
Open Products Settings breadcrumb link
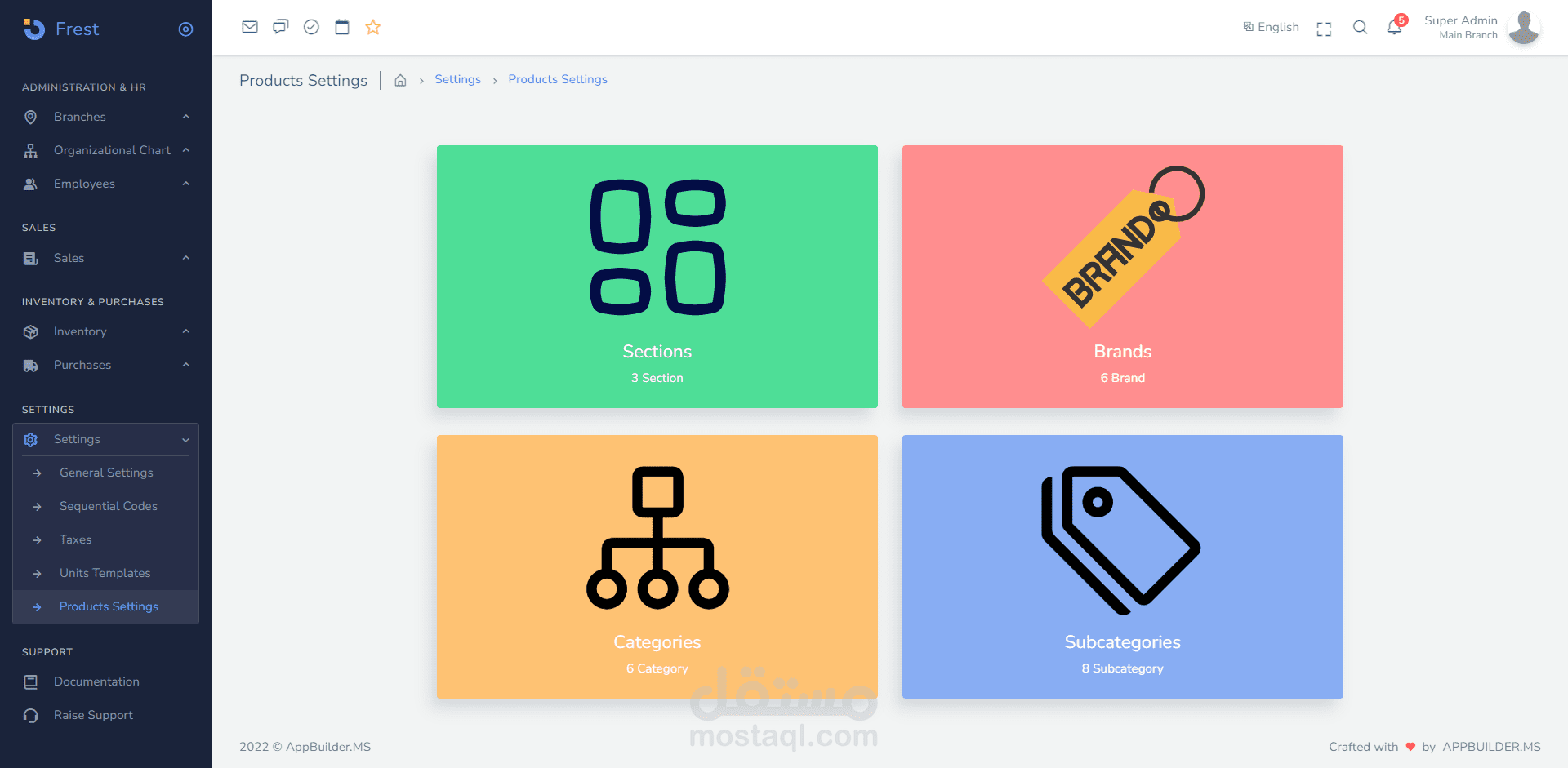pyautogui.click(x=558, y=79)
